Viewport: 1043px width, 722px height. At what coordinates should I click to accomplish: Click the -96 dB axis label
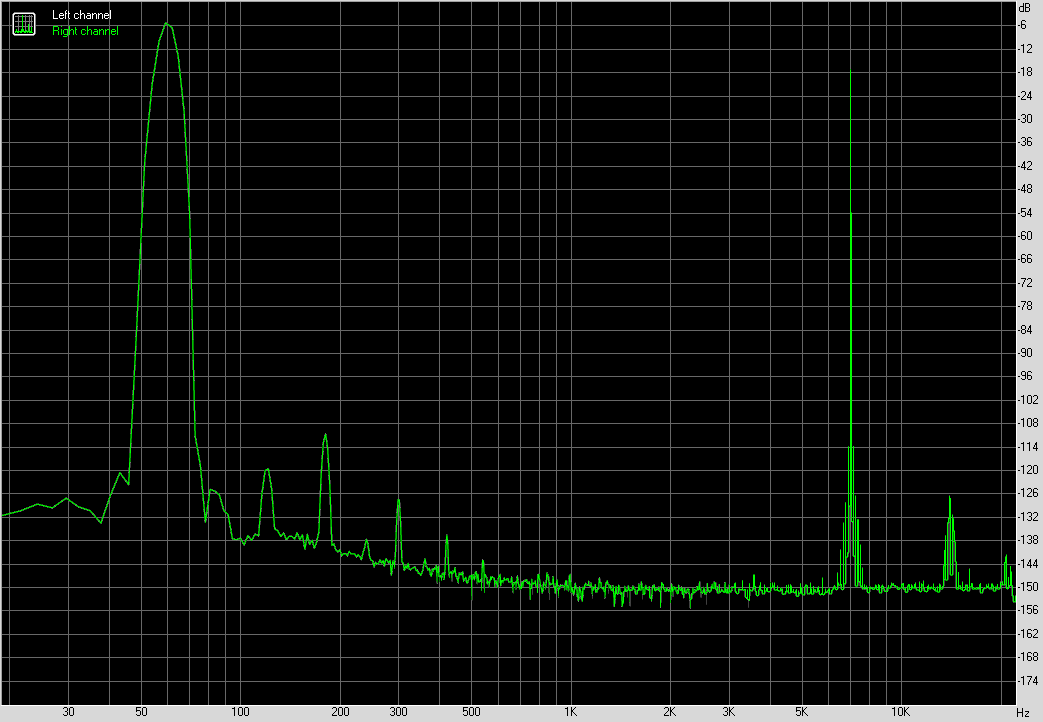point(1026,376)
